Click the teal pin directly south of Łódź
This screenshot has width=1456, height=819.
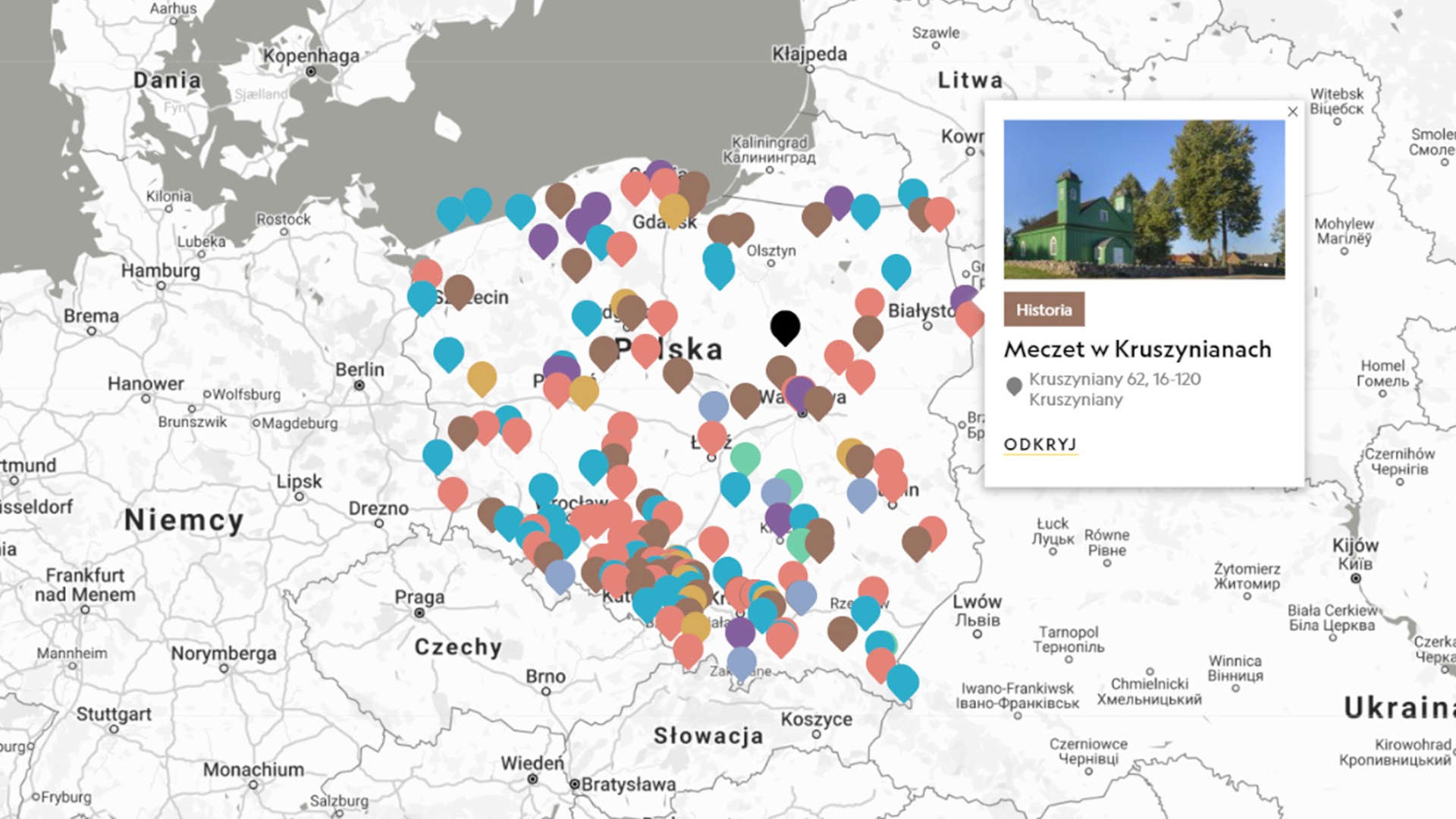point(734,487)
